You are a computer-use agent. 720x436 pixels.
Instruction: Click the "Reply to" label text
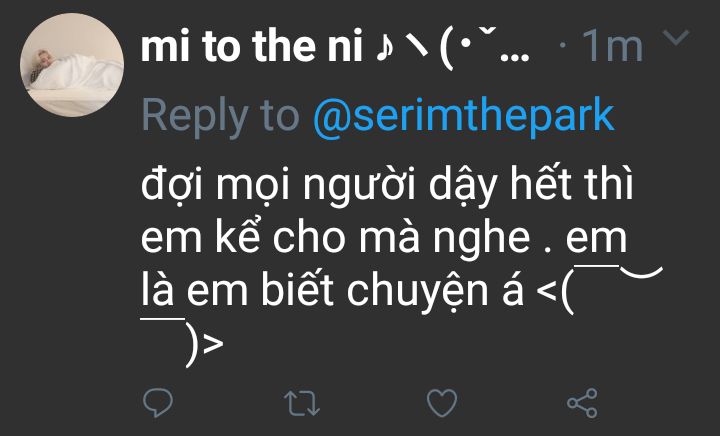(x=220, y=115)
